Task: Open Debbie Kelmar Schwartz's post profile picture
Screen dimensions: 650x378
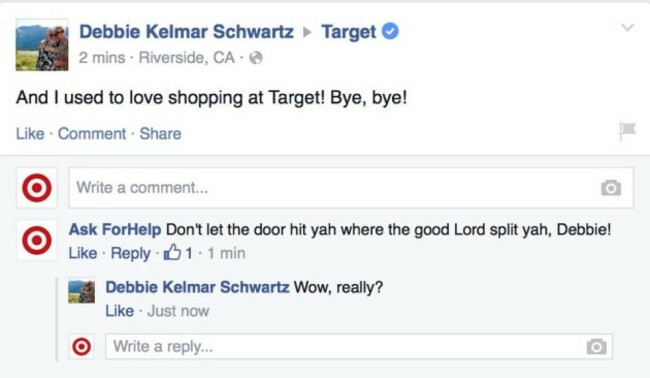Action: [42, 45]
